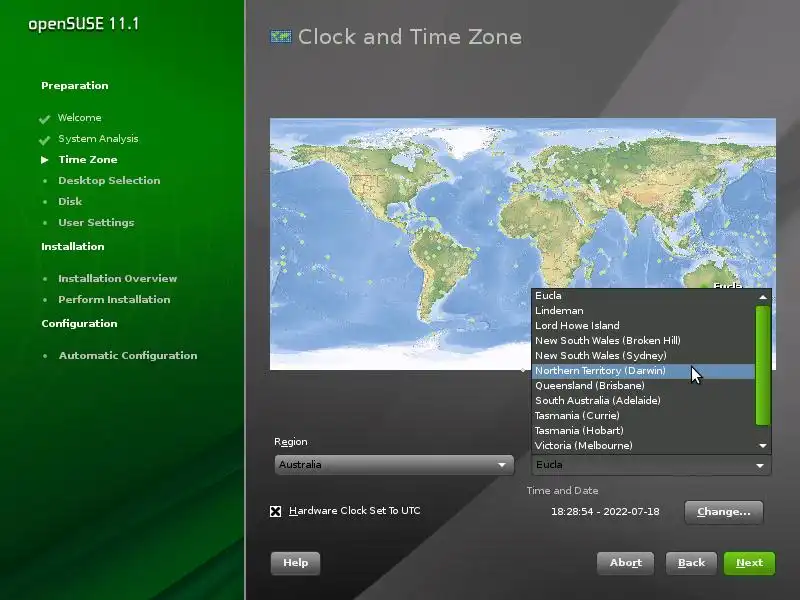800x600 pixels.
Task: Select Northern Territory (Darwin) entry
Action: coord(643,371)
